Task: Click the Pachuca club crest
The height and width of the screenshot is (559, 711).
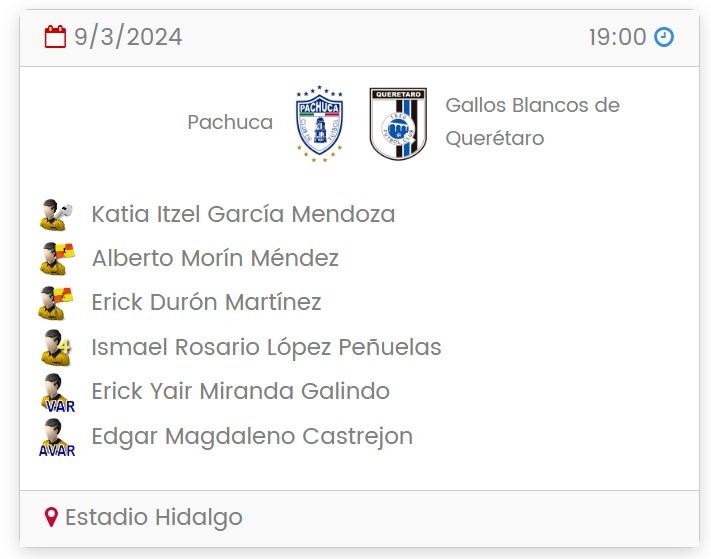Action: 319,123
